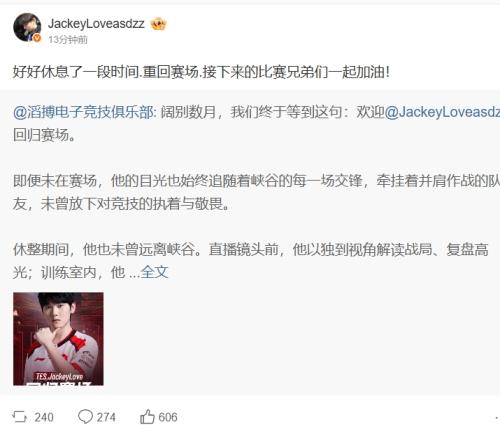Click the quoted text 回归赛场
Screen dimensions: 500x440
coord(44,135)
